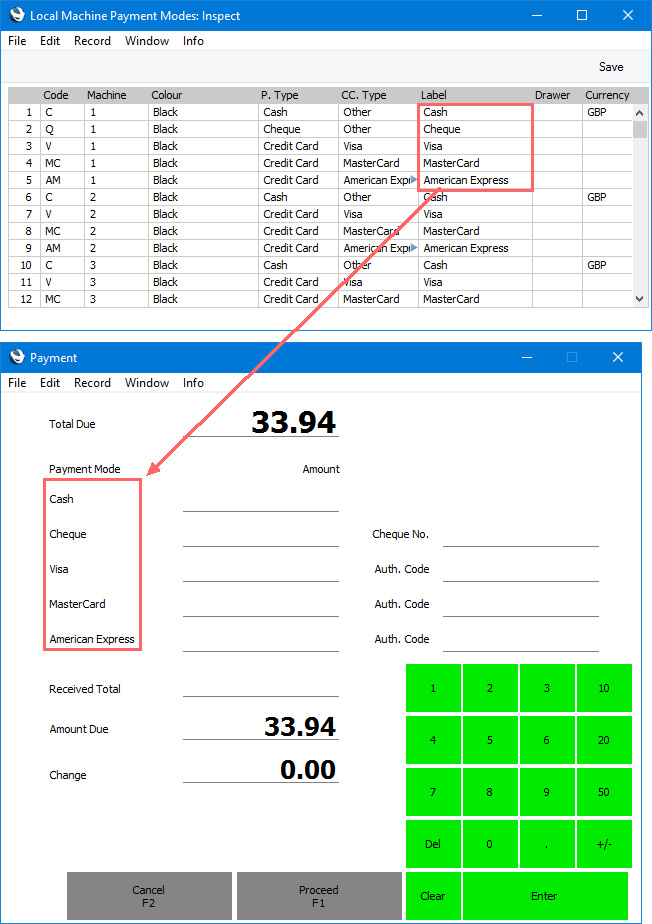Image resolution: width=652 pixels, height=924 pixels.
Task: Tap keypad digit 7
Action: [433, 791]
